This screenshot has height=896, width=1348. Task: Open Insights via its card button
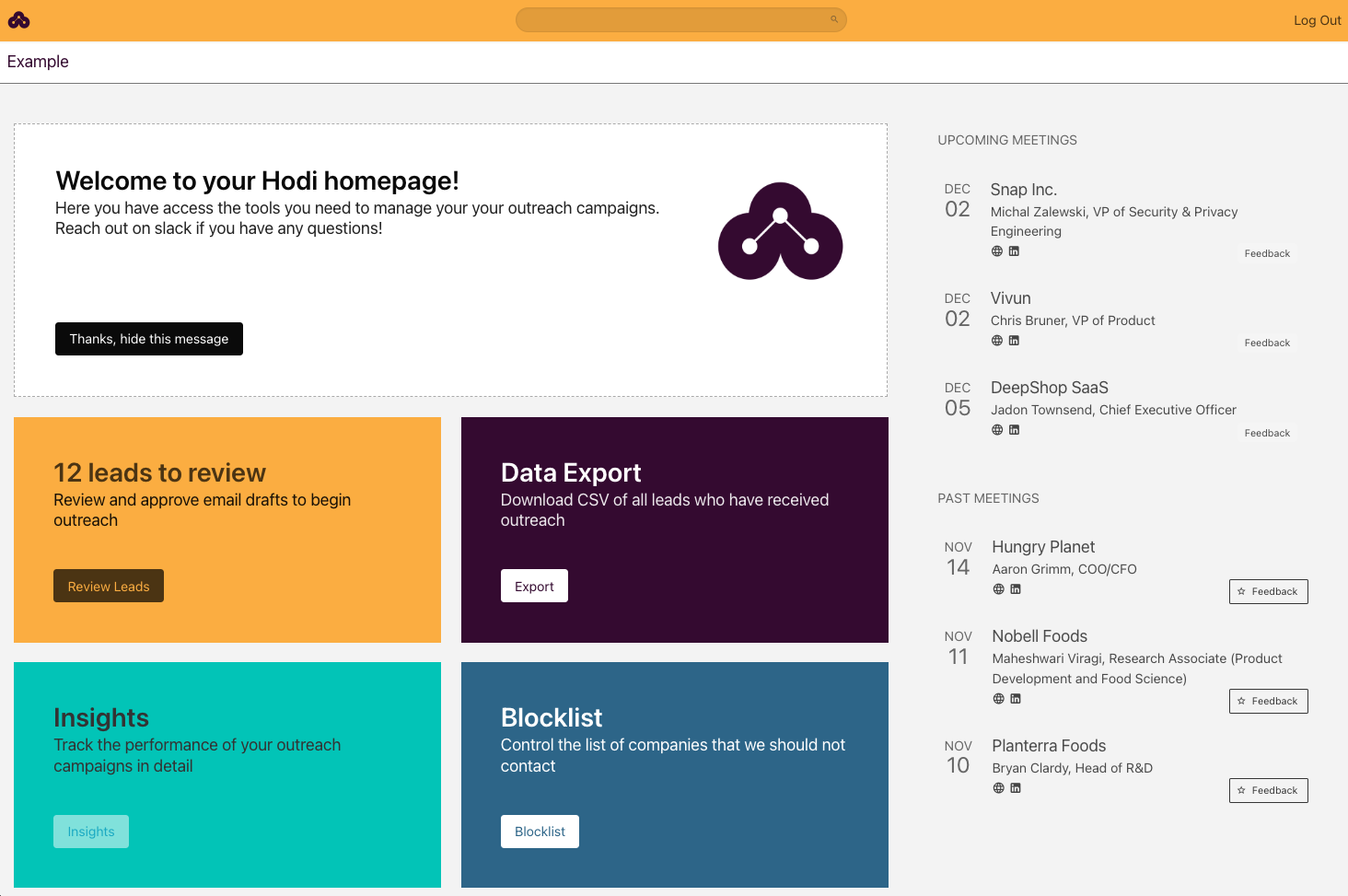[91, 832]
